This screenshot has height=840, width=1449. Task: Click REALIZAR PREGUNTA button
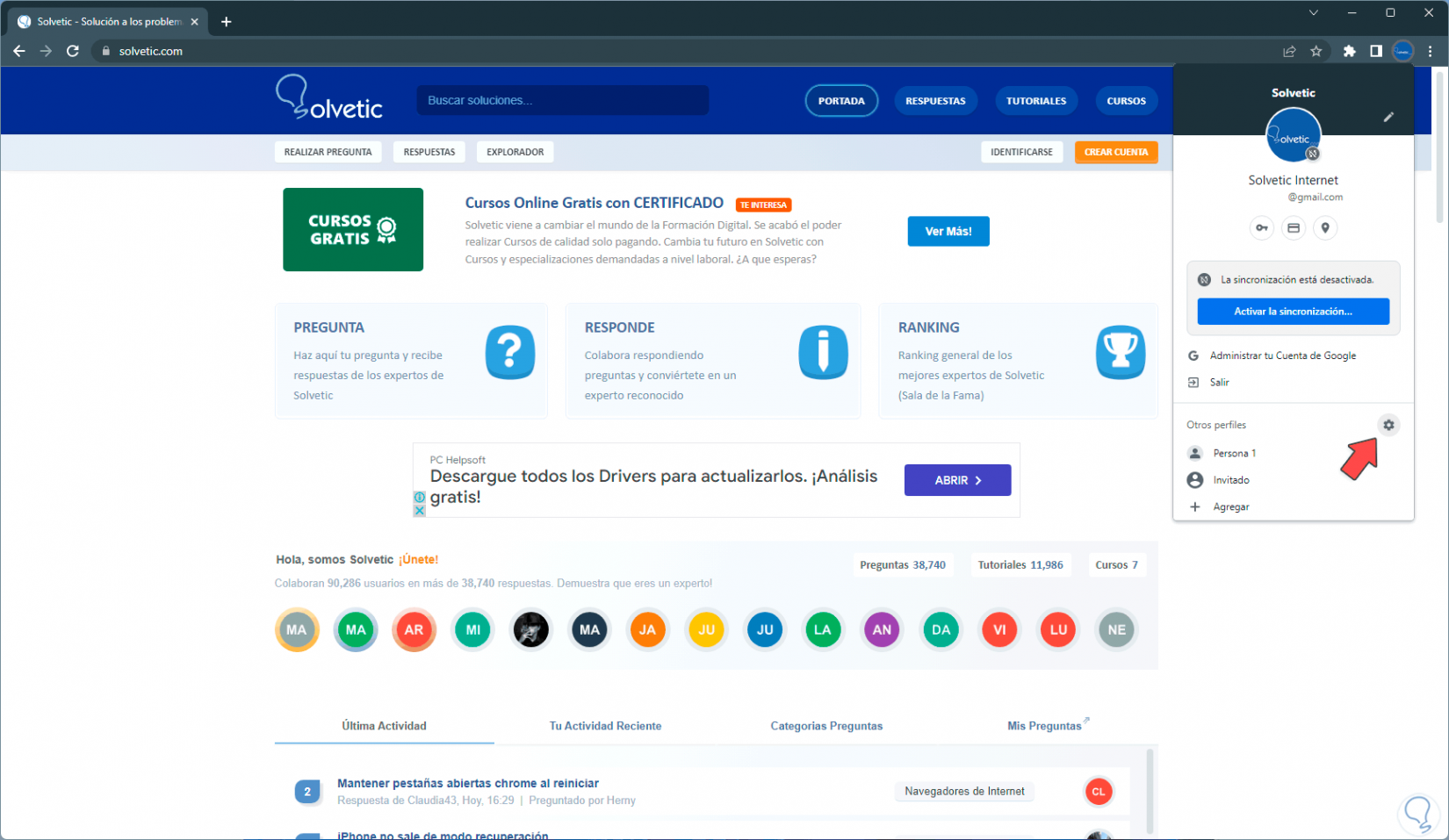[x=328, y=152]
